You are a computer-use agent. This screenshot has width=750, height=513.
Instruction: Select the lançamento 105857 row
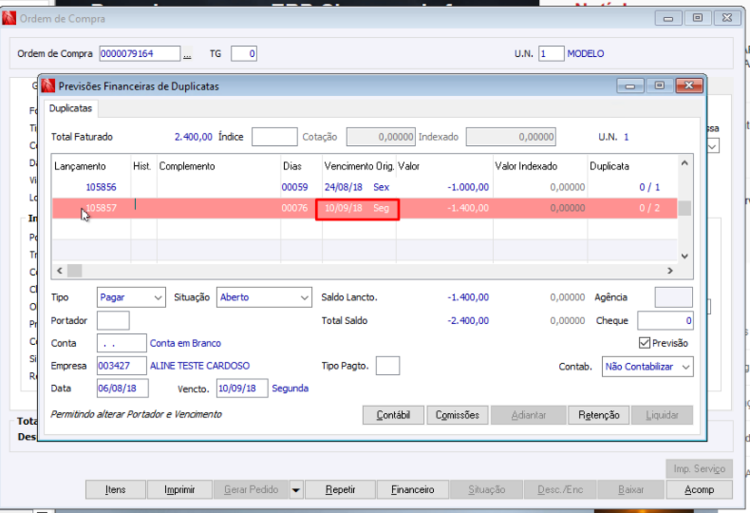[364, 208]
